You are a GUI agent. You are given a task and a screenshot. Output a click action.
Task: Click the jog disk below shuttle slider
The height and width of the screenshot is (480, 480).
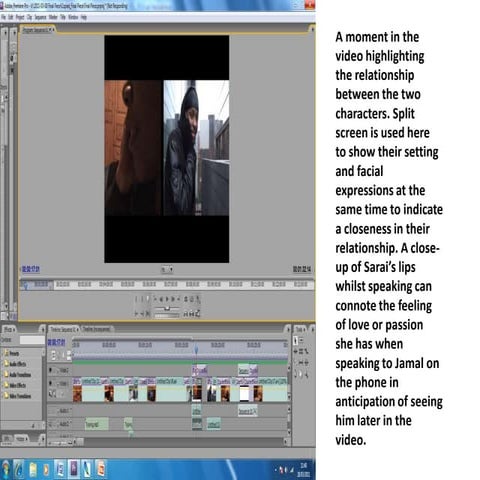(x=167, y=315)
